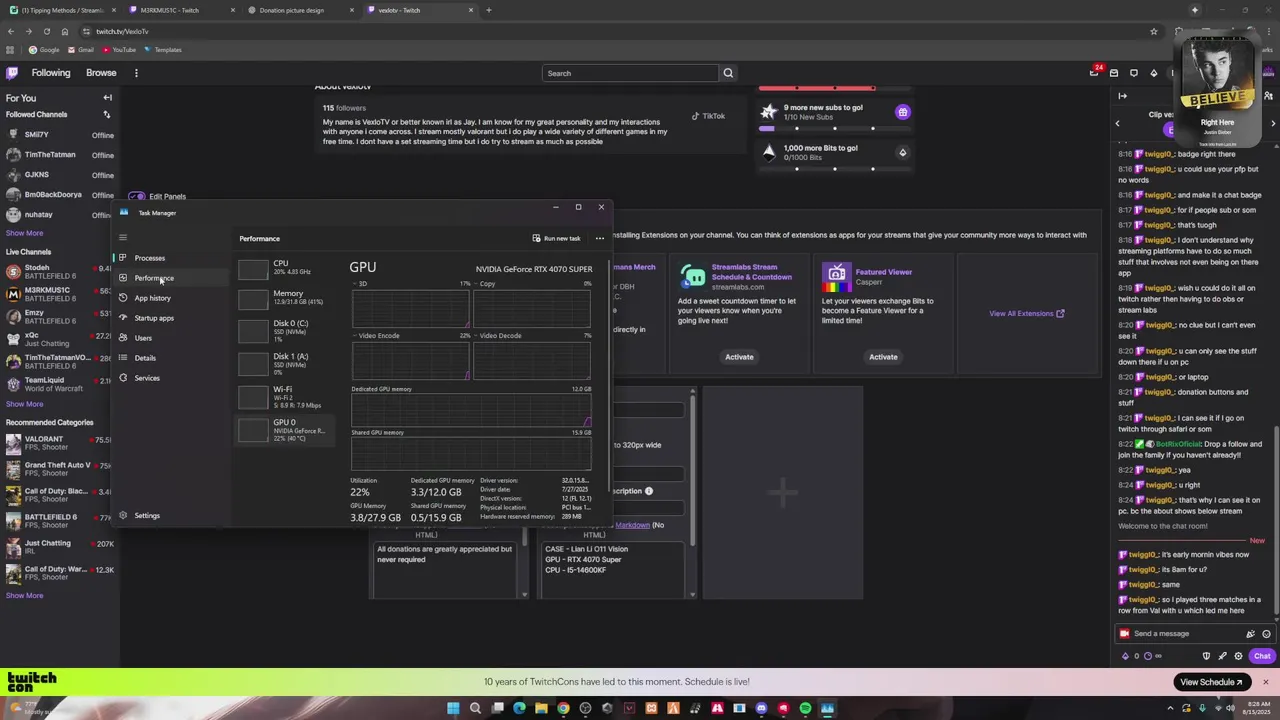This screenshot has width=1280, height=720.
Task: Select the Memory performance entry
Action: (x=286, y=298)
